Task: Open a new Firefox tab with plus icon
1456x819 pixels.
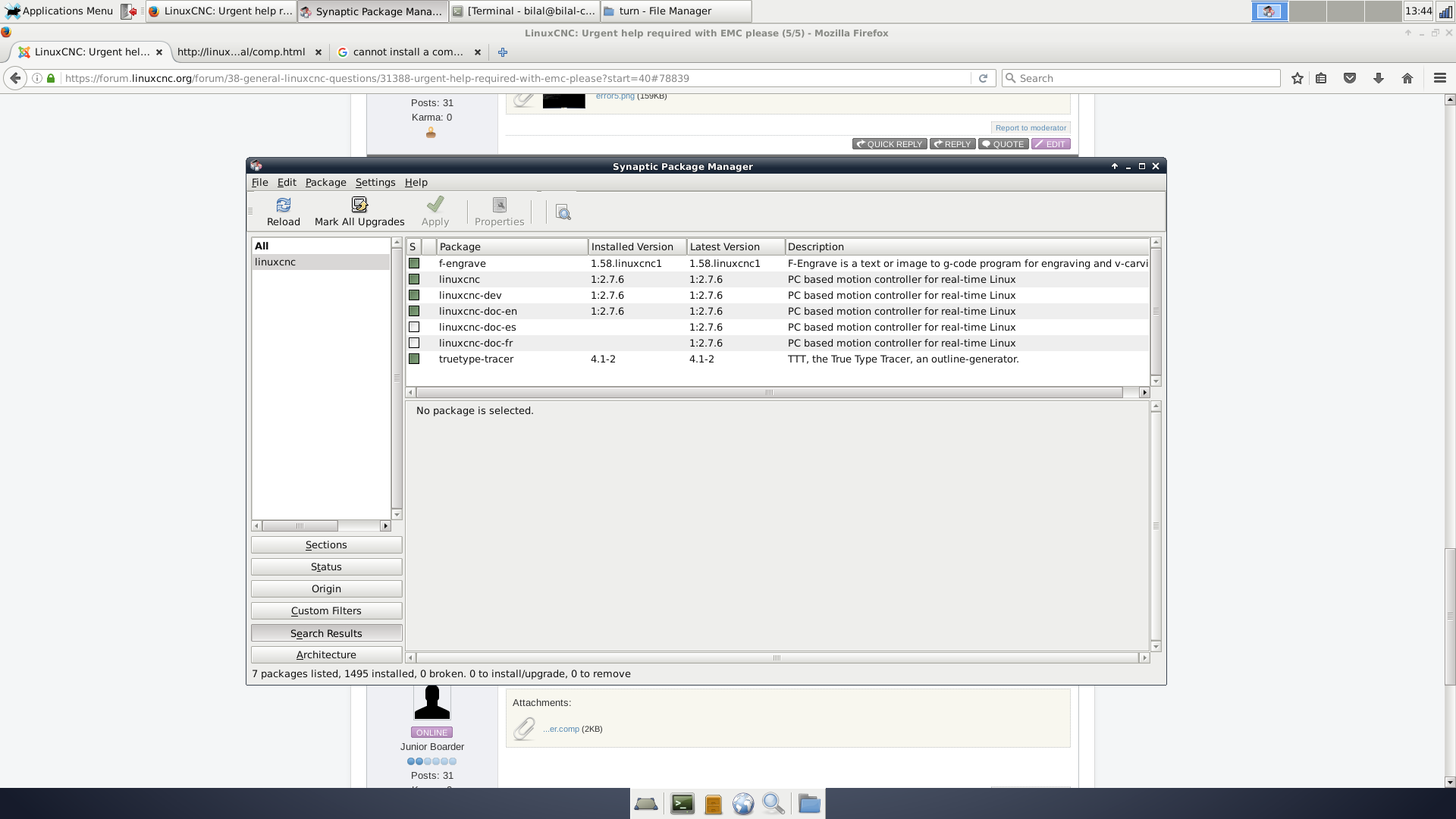Action: [503, 52]
